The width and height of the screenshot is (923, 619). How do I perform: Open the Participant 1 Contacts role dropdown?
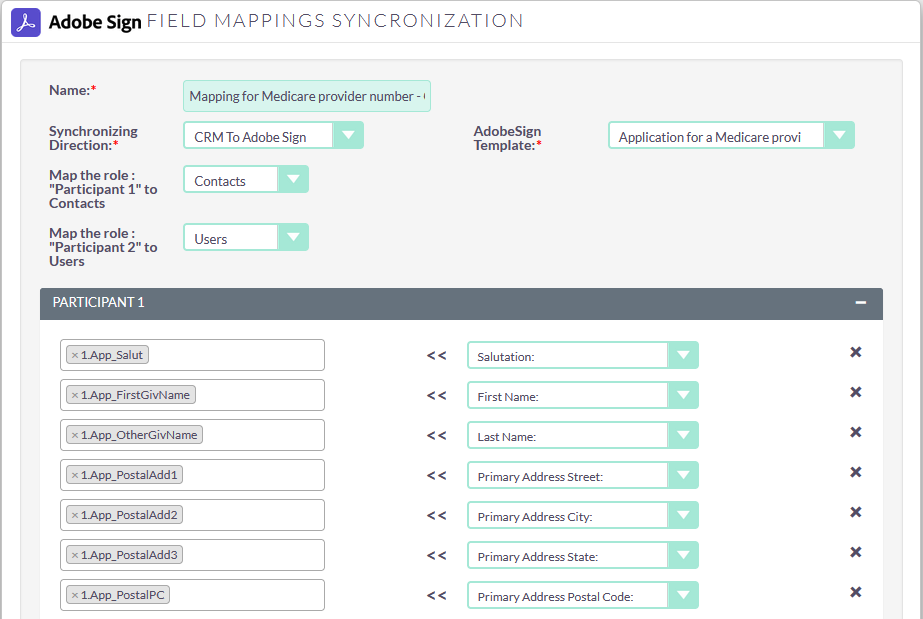coord(246,179)
